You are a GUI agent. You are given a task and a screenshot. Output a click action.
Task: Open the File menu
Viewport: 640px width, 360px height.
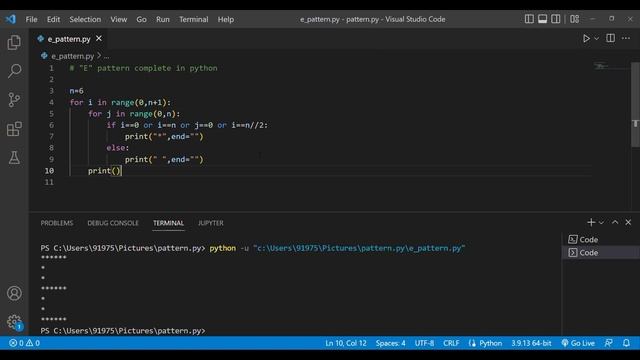(31, 19)
